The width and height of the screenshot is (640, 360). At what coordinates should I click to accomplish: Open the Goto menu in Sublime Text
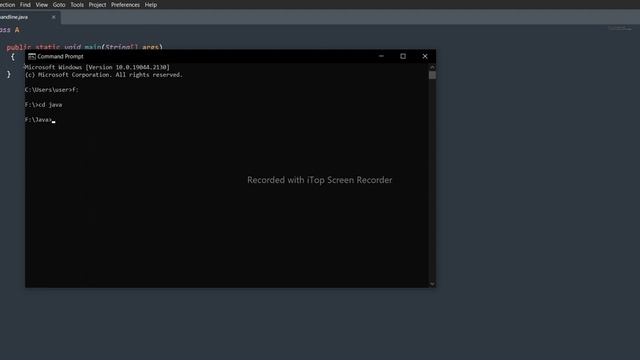tap(59, 5)
